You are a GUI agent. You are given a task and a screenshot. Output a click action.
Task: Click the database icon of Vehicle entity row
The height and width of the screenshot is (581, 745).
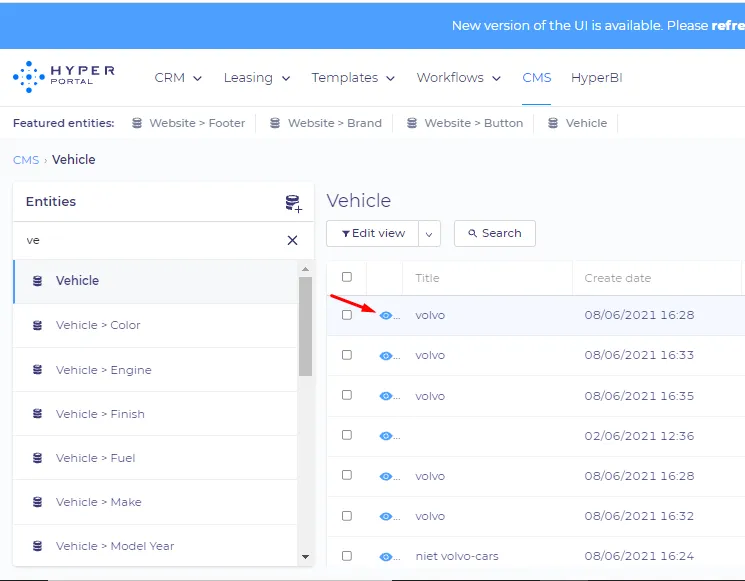pos(37,281)
